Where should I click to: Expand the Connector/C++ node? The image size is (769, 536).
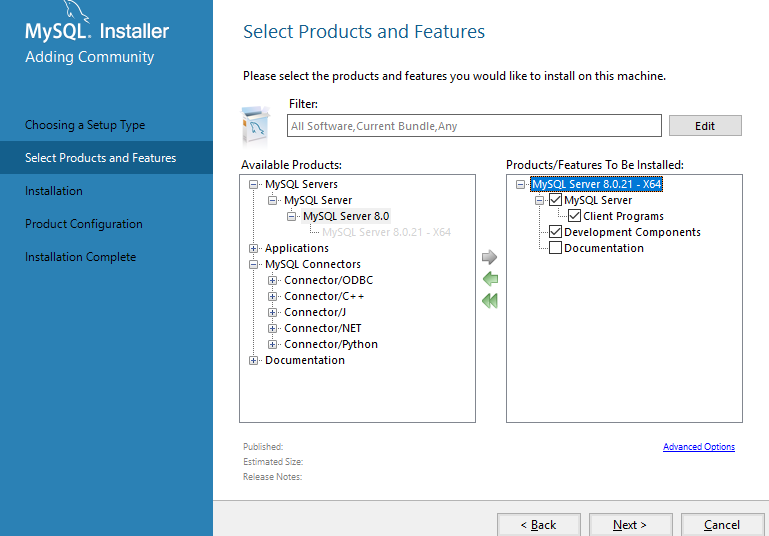tap(272, 296)
